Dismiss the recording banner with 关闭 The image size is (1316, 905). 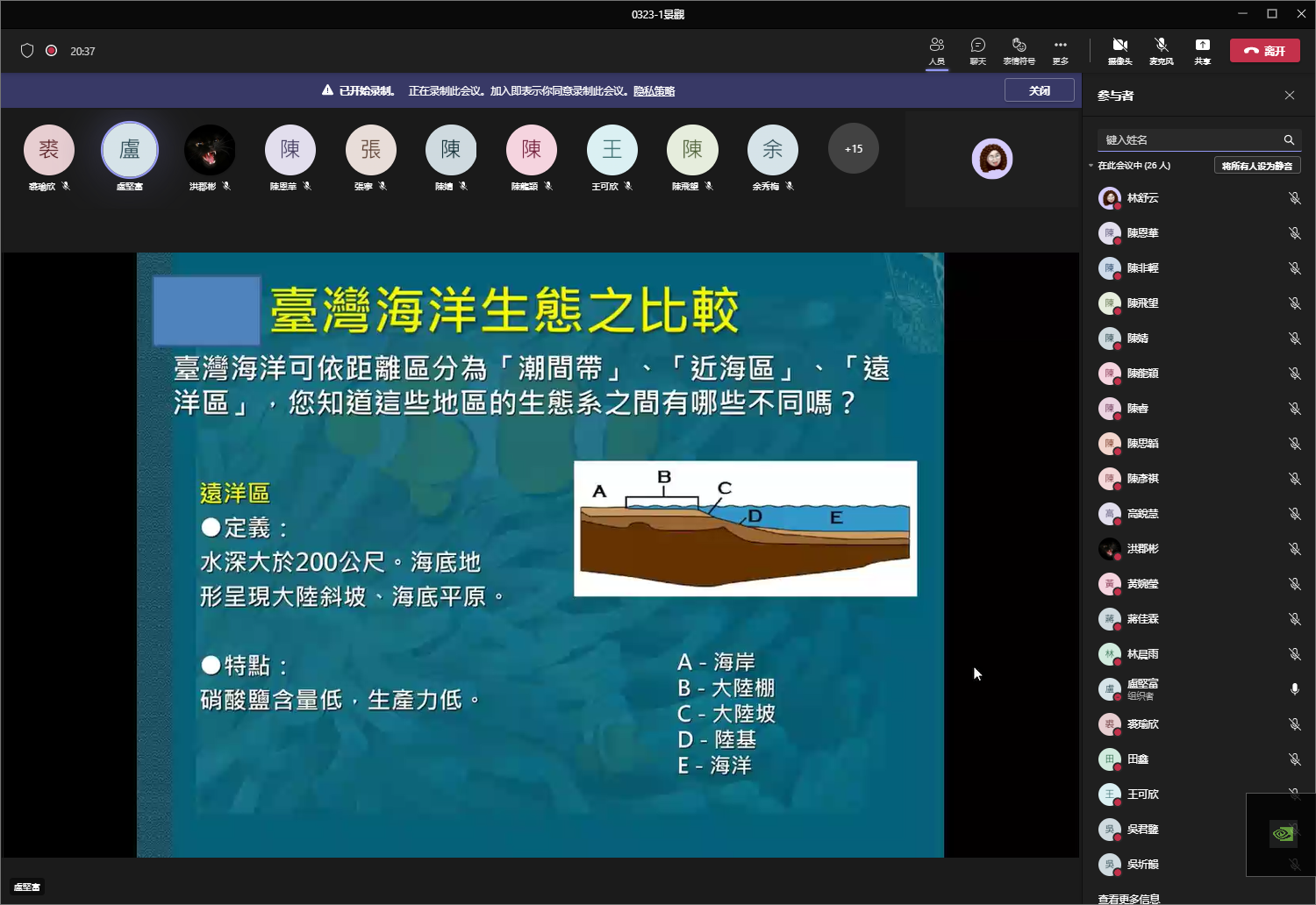click(1039, 90)
